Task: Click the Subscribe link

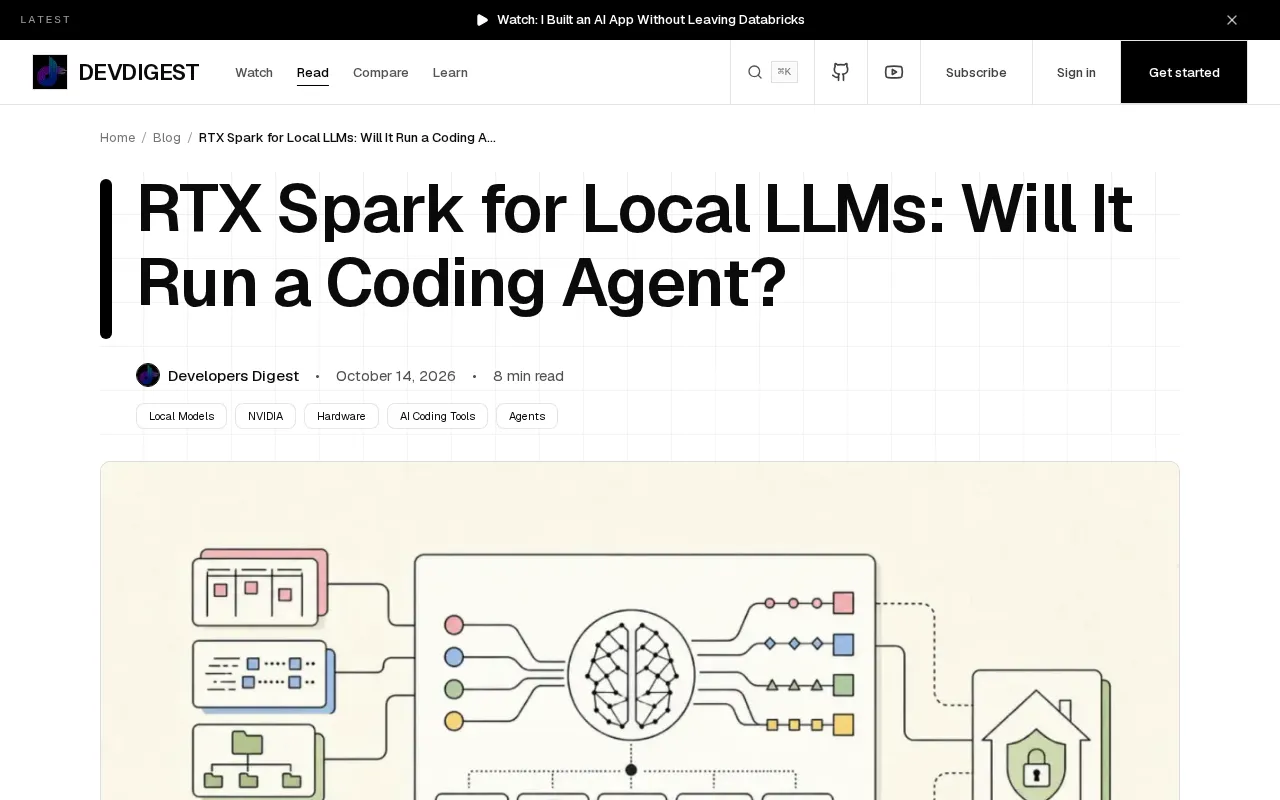Action: 976,72
